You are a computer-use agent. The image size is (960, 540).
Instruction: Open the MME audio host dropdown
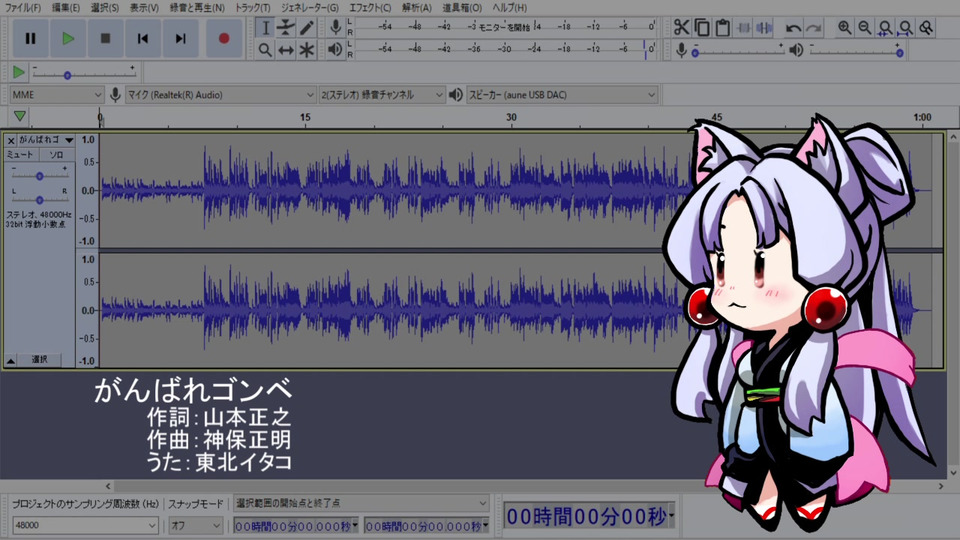coord(56,95)
